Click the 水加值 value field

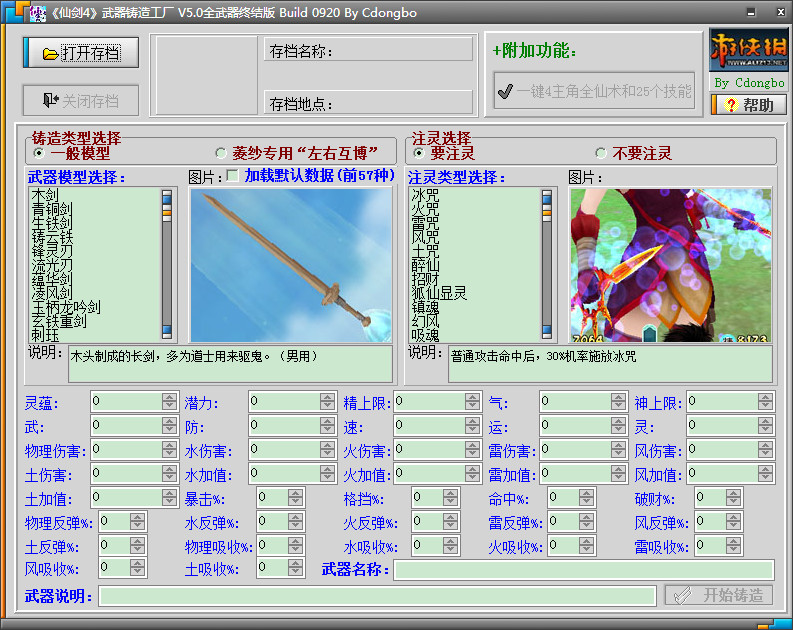coord(285,474)
